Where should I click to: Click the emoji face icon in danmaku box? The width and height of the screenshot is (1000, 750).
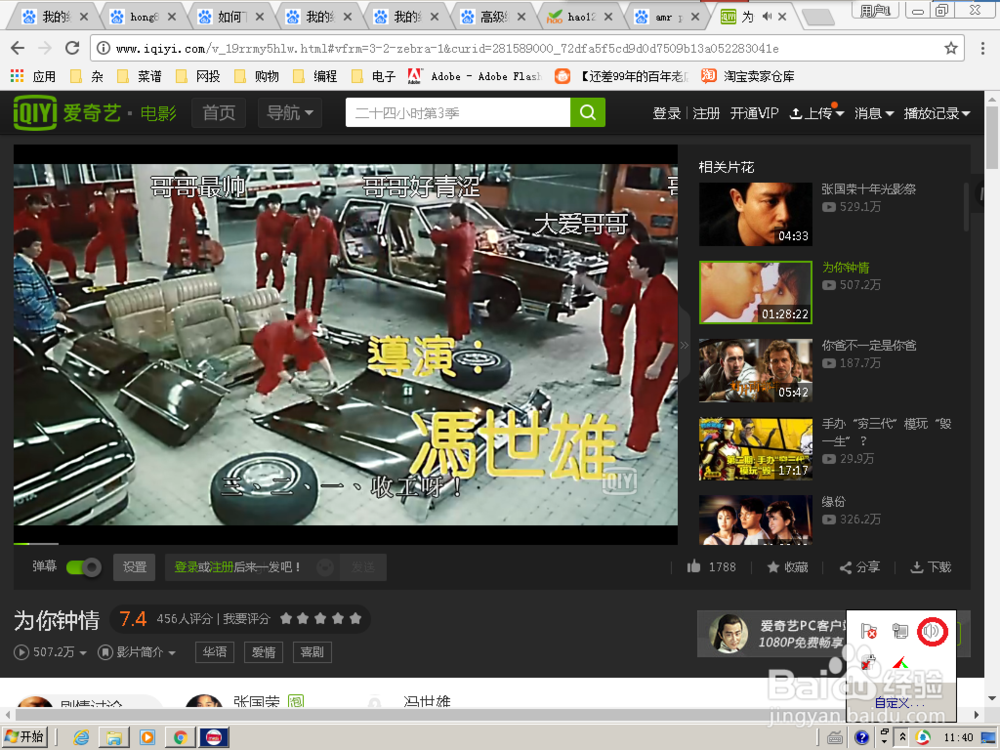(x=325, y=567)
